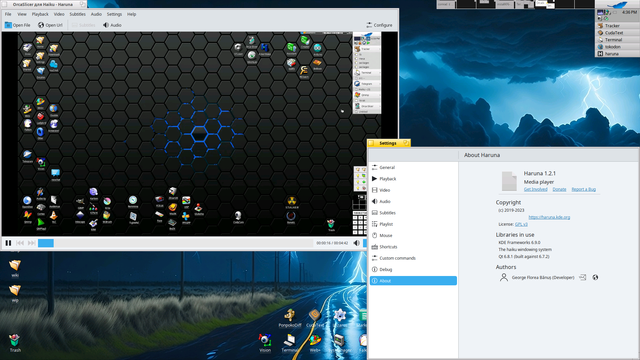Skip to previous file in playlist
The image size is (640, 360).
pyautogui.click(x=20, y=243)
